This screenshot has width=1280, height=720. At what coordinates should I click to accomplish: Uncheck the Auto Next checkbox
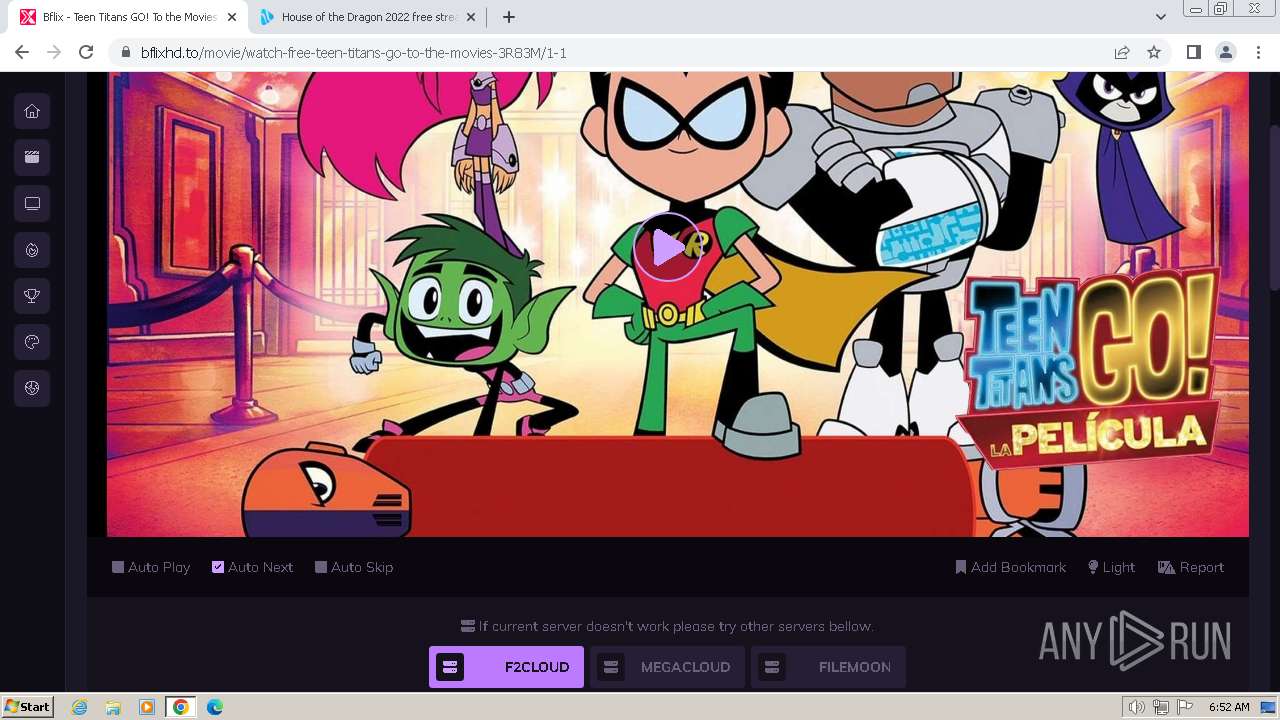218,567
